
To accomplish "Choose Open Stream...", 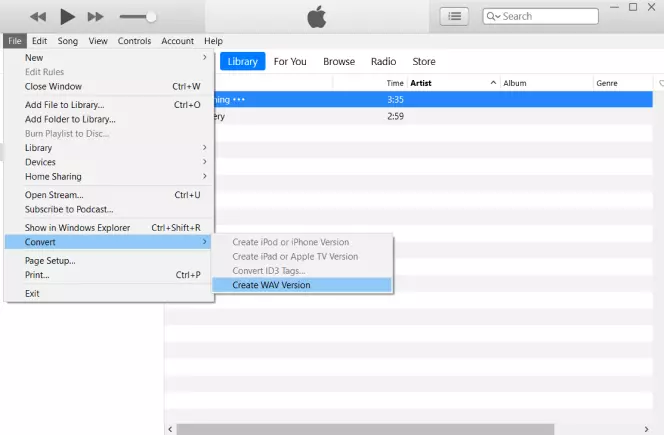I will click(108, 195).
